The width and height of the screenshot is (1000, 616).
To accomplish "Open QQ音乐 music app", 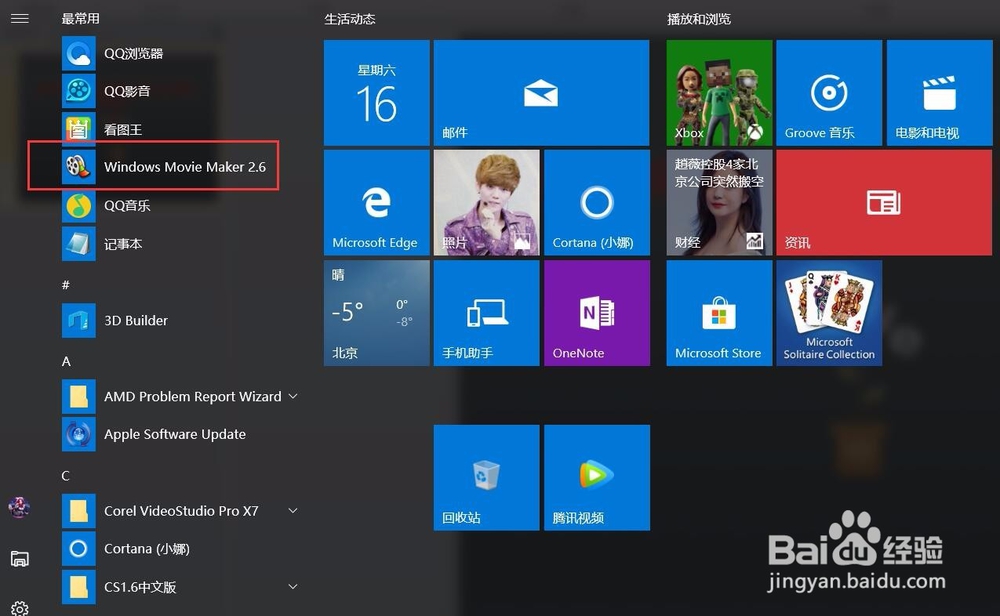I will [x=78, y=205].
